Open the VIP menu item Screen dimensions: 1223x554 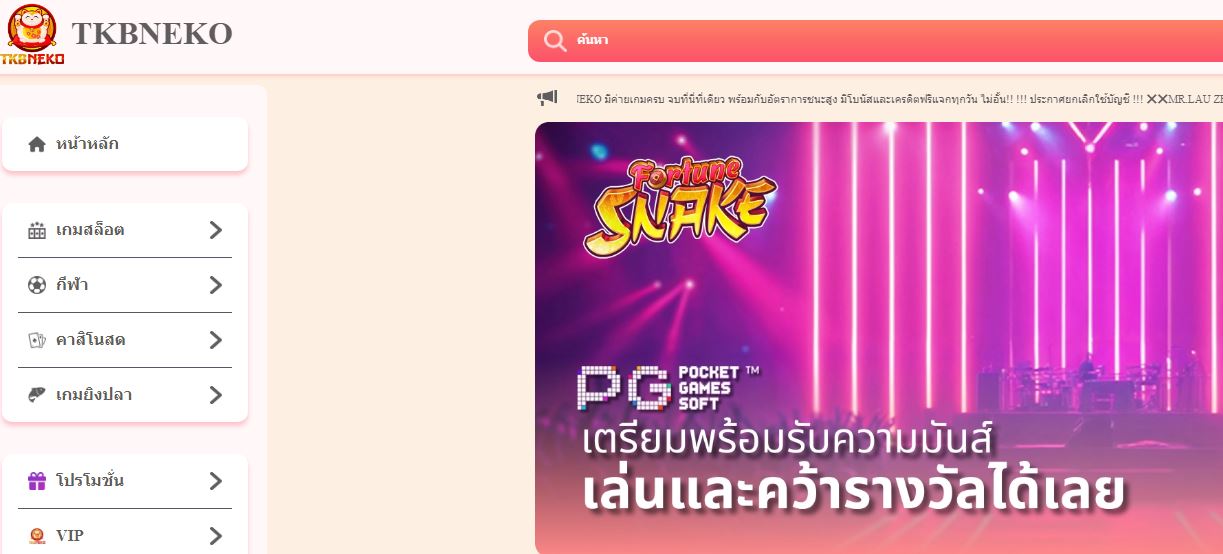click(125, 536)
